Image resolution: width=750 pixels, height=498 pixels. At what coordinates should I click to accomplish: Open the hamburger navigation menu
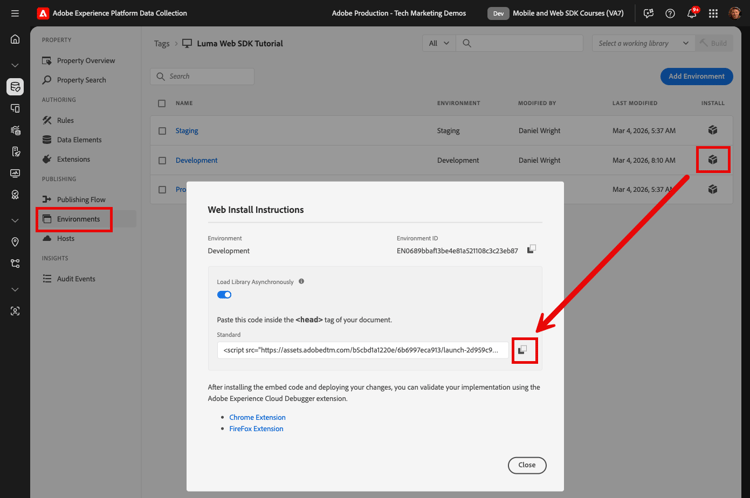click(15, 13)
